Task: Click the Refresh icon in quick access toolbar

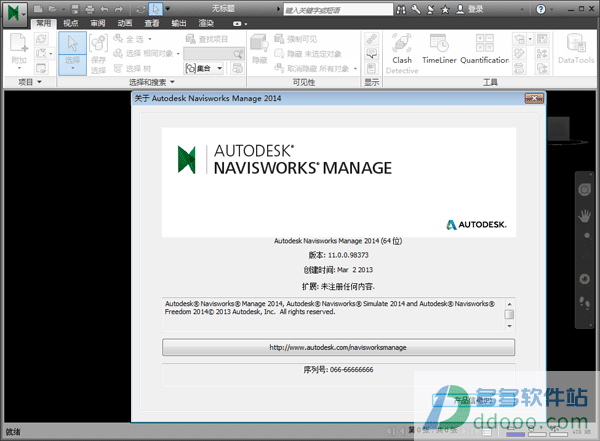Action: [x=141, y=9]
